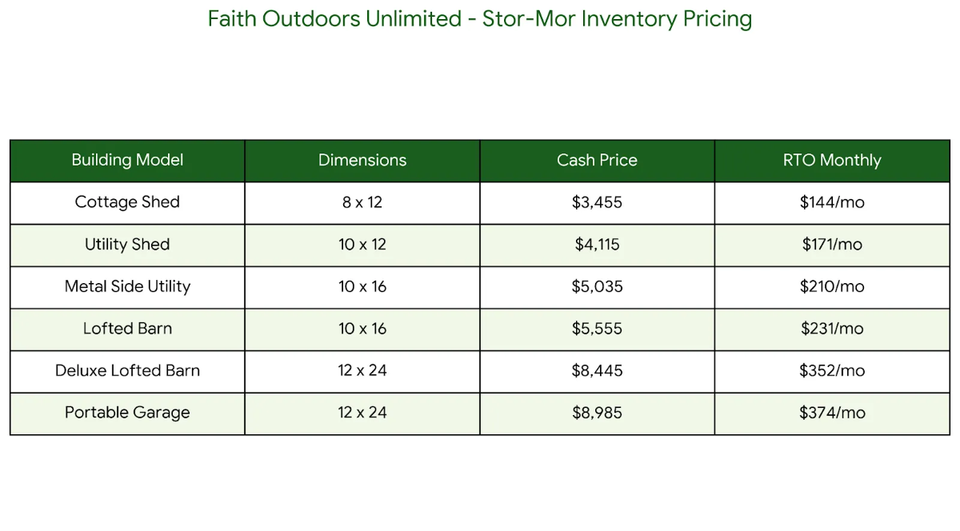Select the Cottage Shed cell
Screen dimensions: 960x531
point(127,202)
